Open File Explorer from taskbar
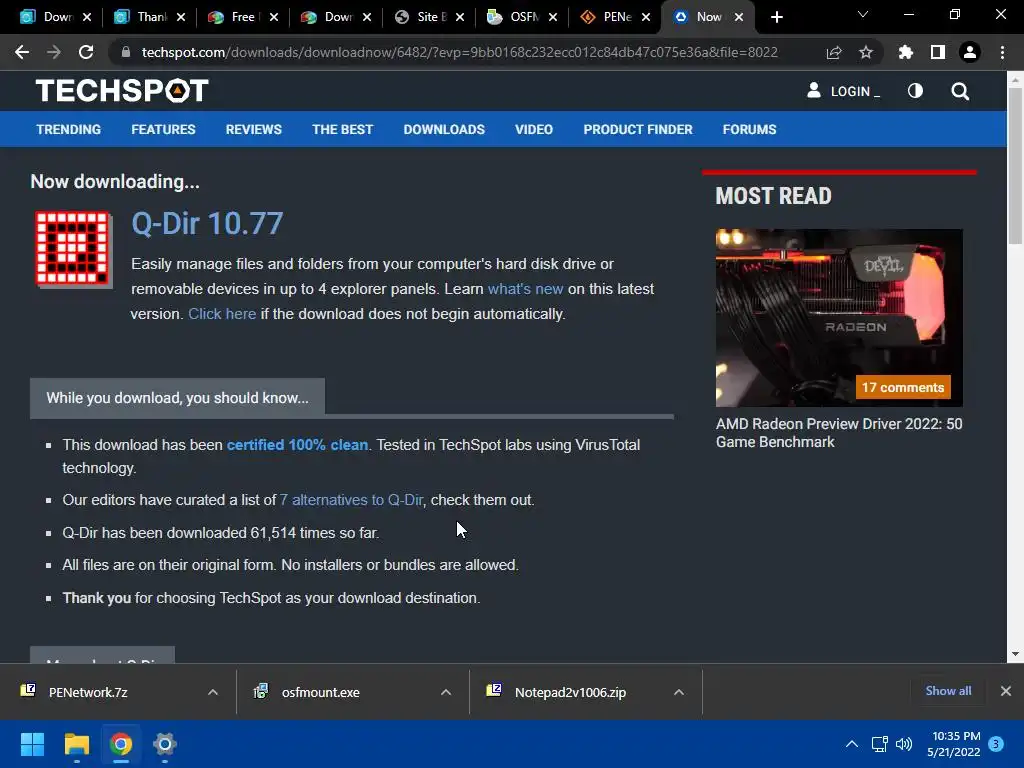The image size is (1024, 768). pyautogui.click(x=76, y=744)
